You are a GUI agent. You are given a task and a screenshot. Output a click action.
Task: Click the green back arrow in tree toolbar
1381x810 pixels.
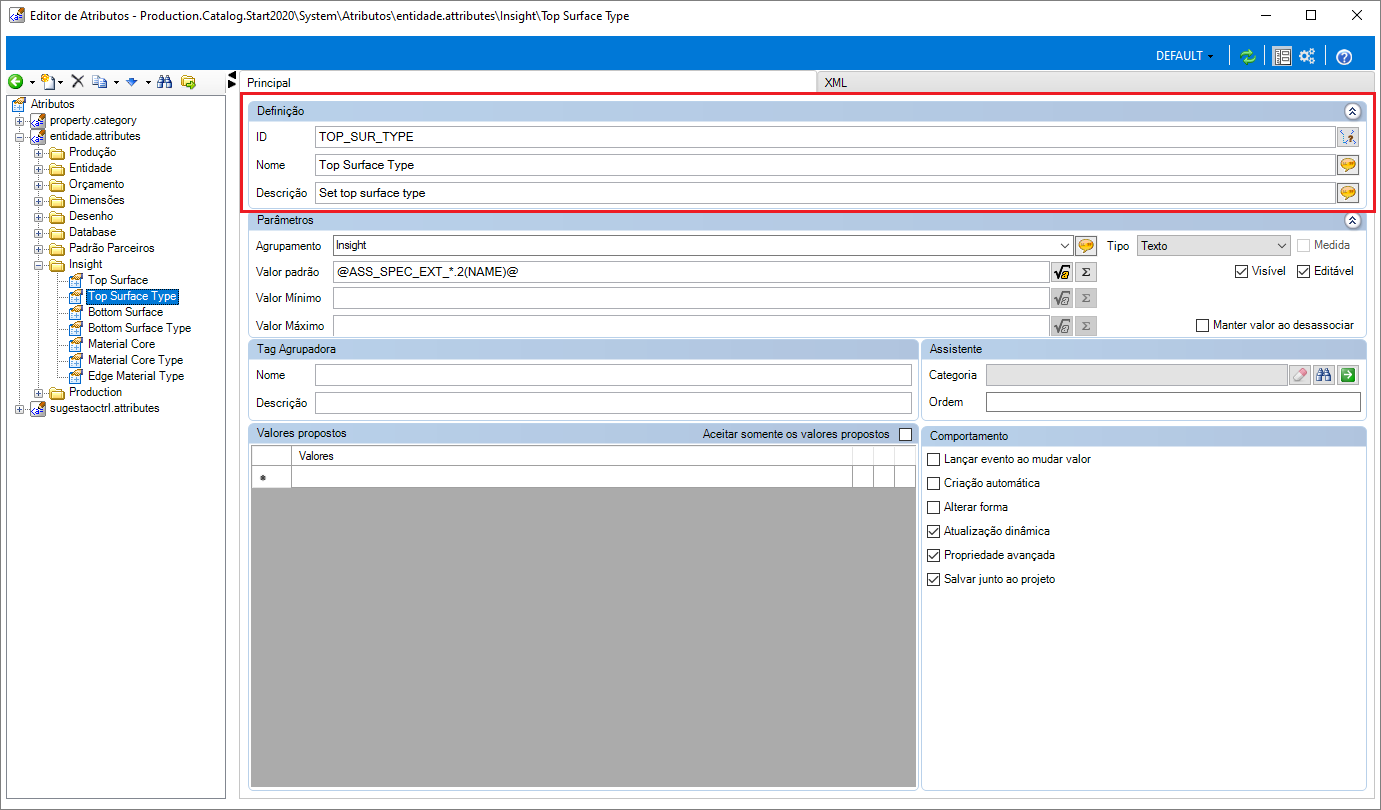tap(15, 82)
